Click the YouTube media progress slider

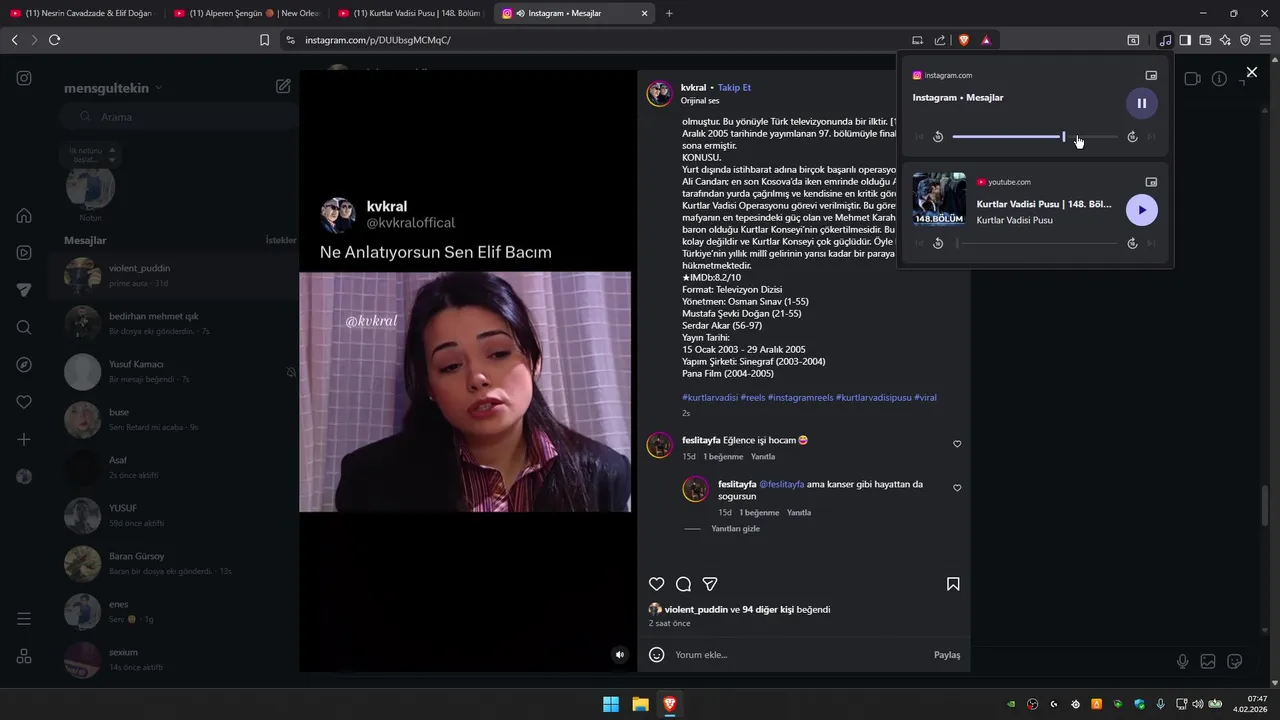click(x=1035, y=243)
